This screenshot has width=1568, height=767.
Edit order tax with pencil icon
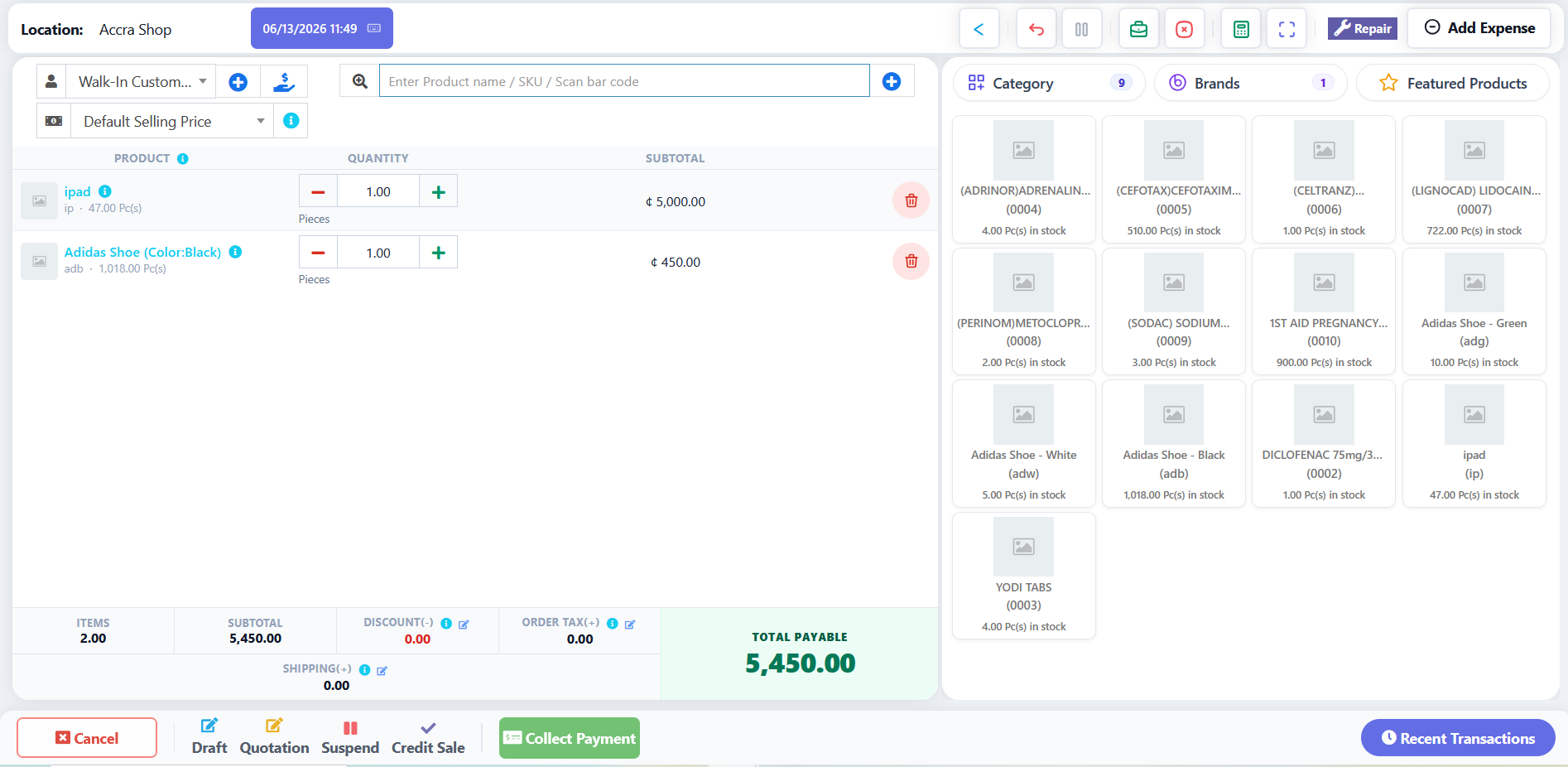point(630,625)
